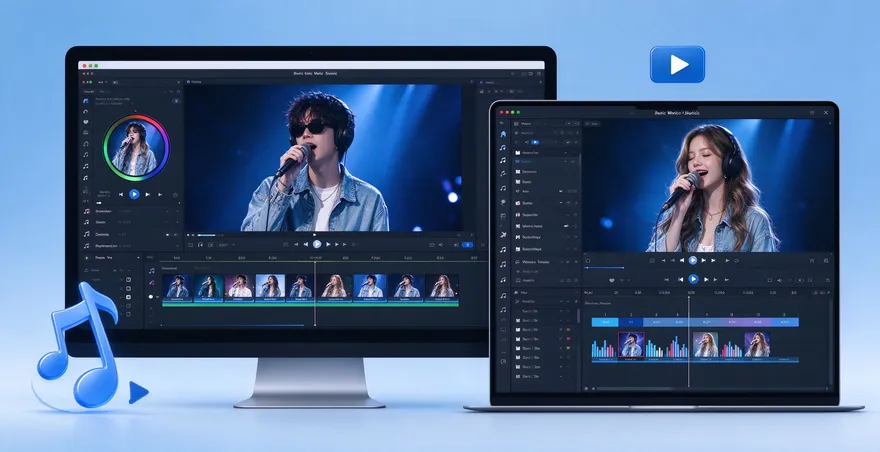Click the light-blue first segment in laptop timeline
Screen dimensions: 880x452
[605, 322]
